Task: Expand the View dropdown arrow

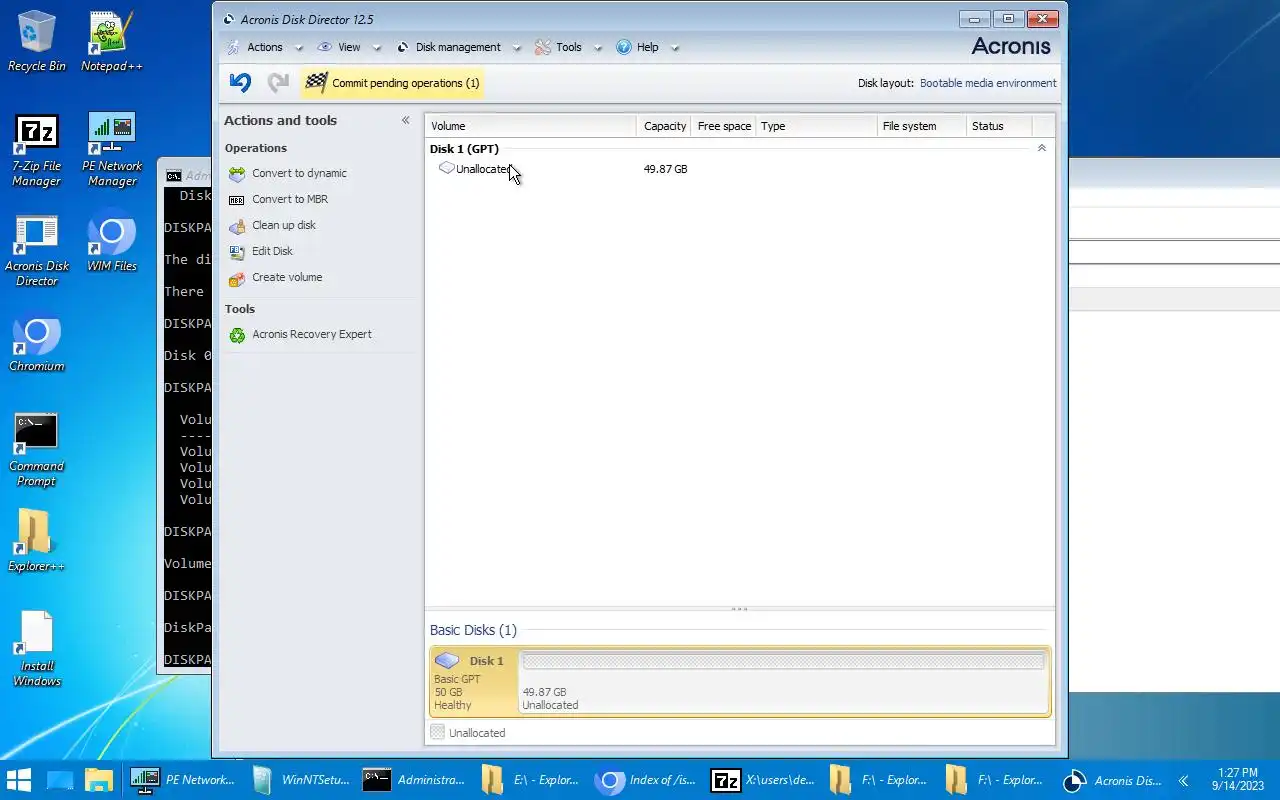Action: click(x=377, y=48)
